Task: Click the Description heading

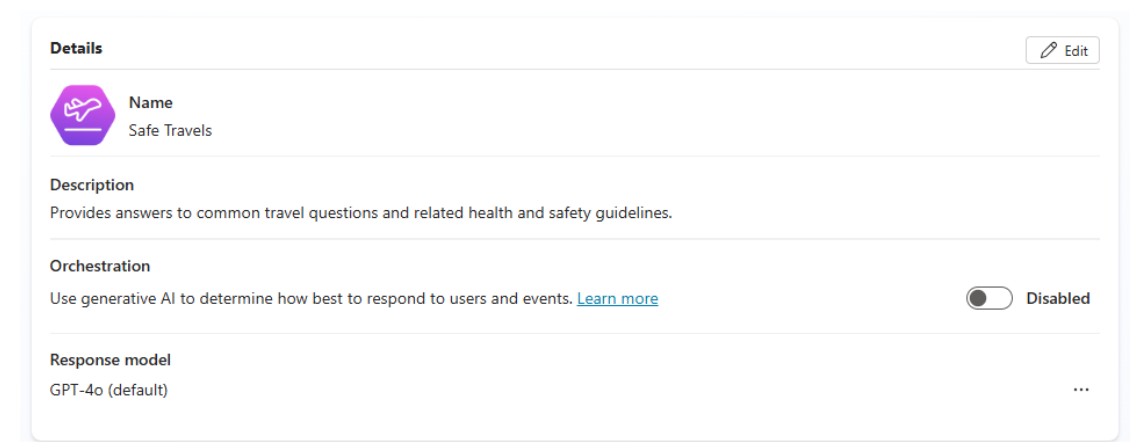Action: [x=92, y=185]
